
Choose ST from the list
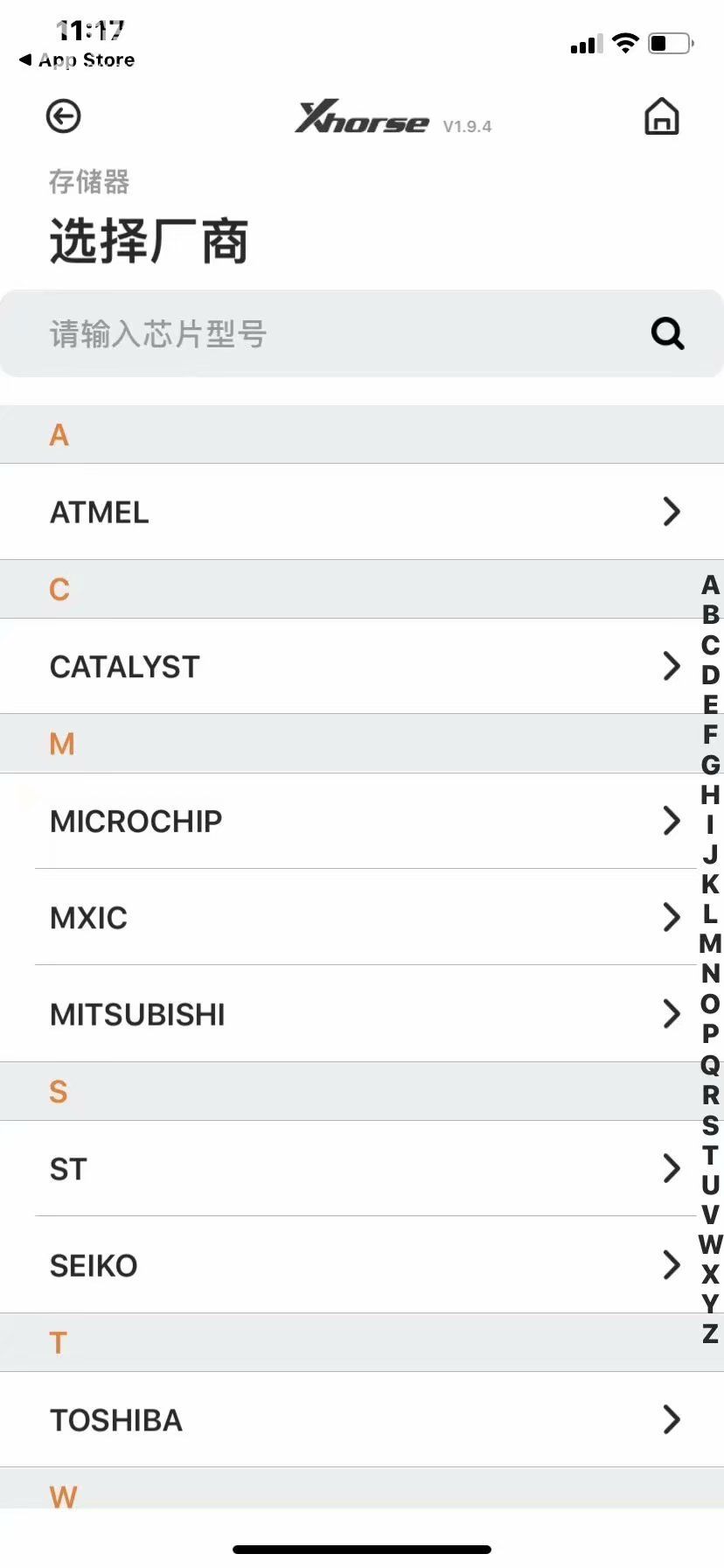362,1168
